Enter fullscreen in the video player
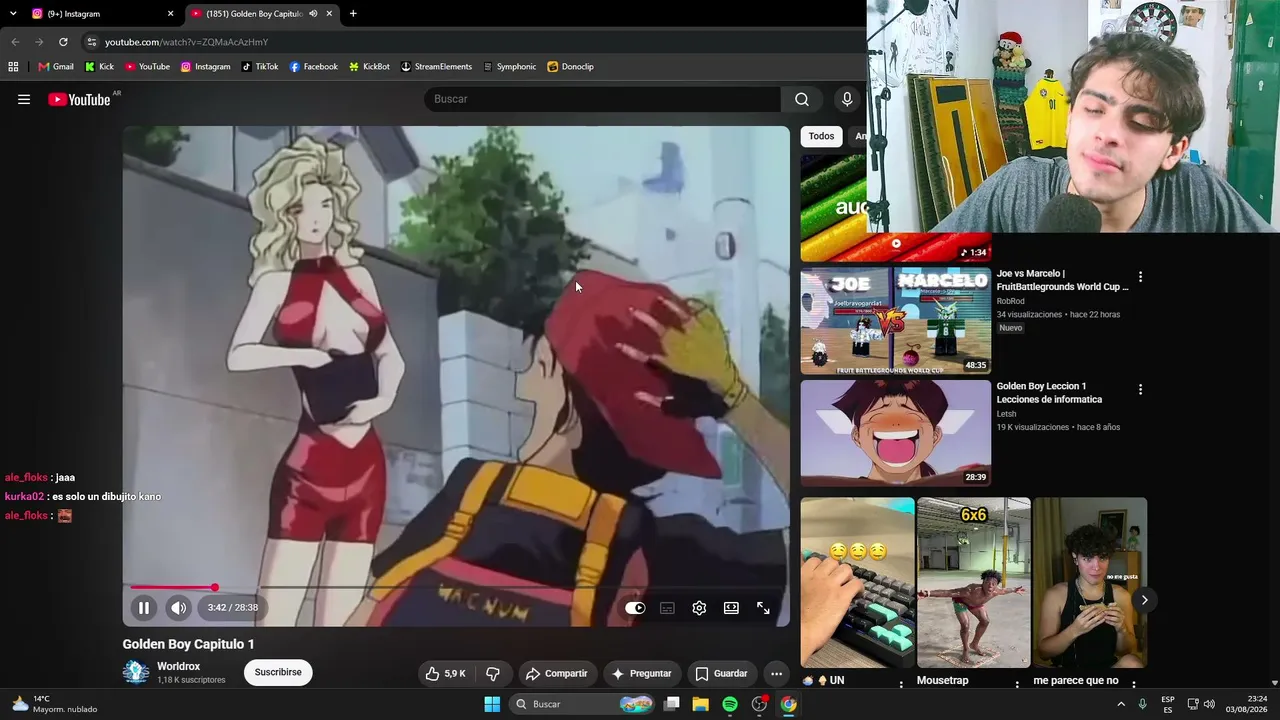Image resolution: width=1280 pixels, height=720 pixels. 763,607
